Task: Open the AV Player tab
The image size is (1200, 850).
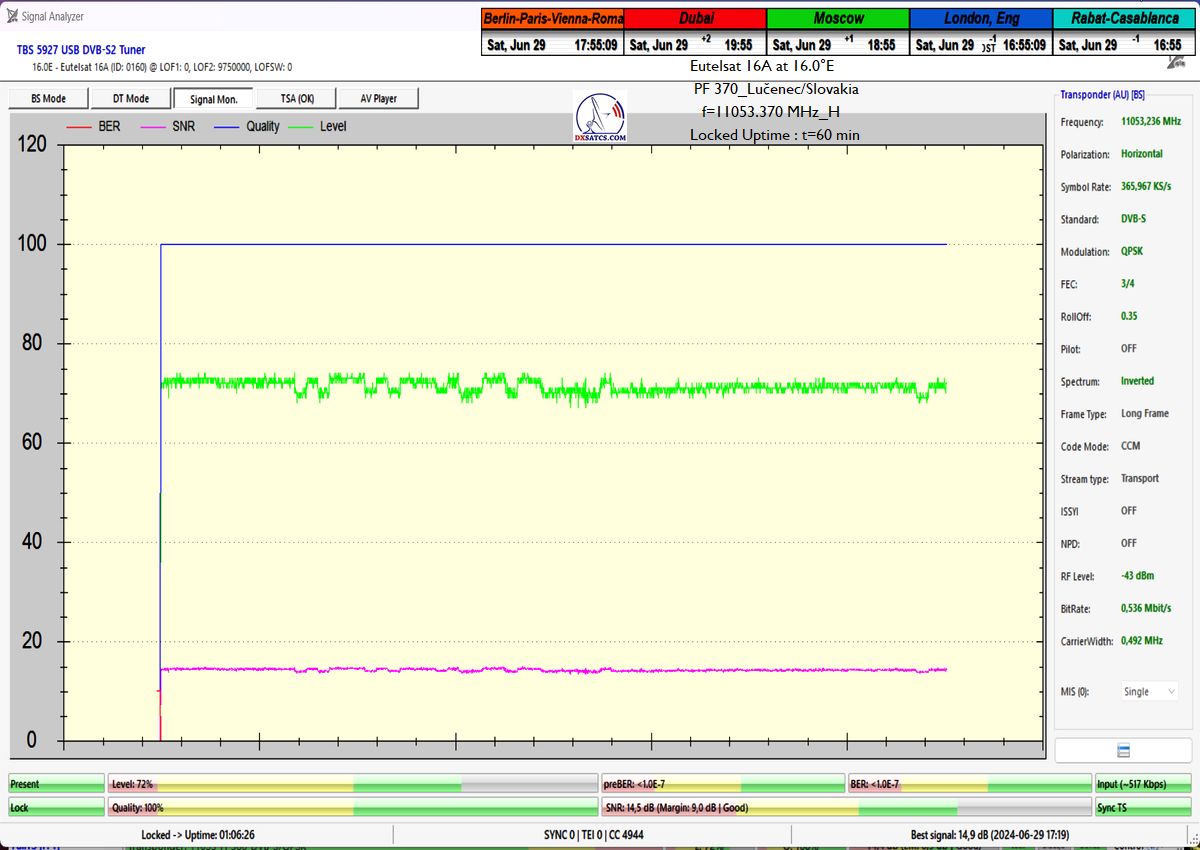Action: pos(377,99)
